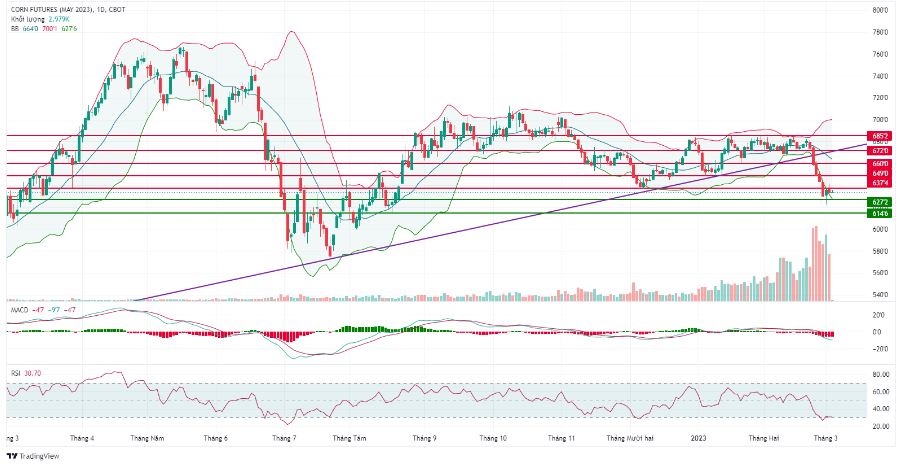
Task: Click the 800'0 price axis label
Action: coord(880,10)
